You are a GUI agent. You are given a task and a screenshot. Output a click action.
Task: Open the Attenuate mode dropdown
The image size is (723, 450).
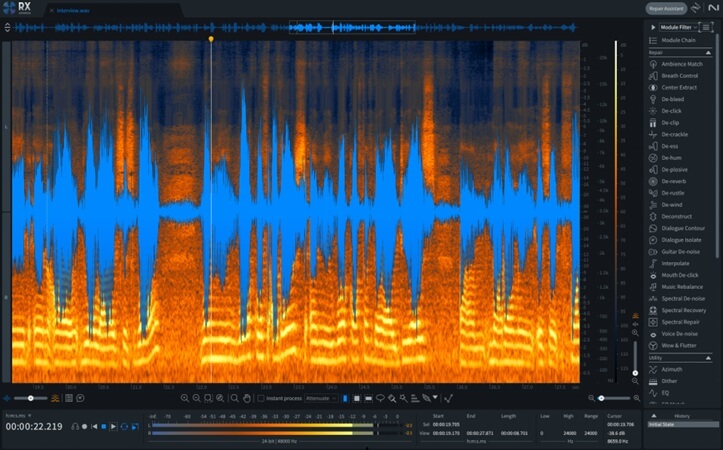coord(320,398)
